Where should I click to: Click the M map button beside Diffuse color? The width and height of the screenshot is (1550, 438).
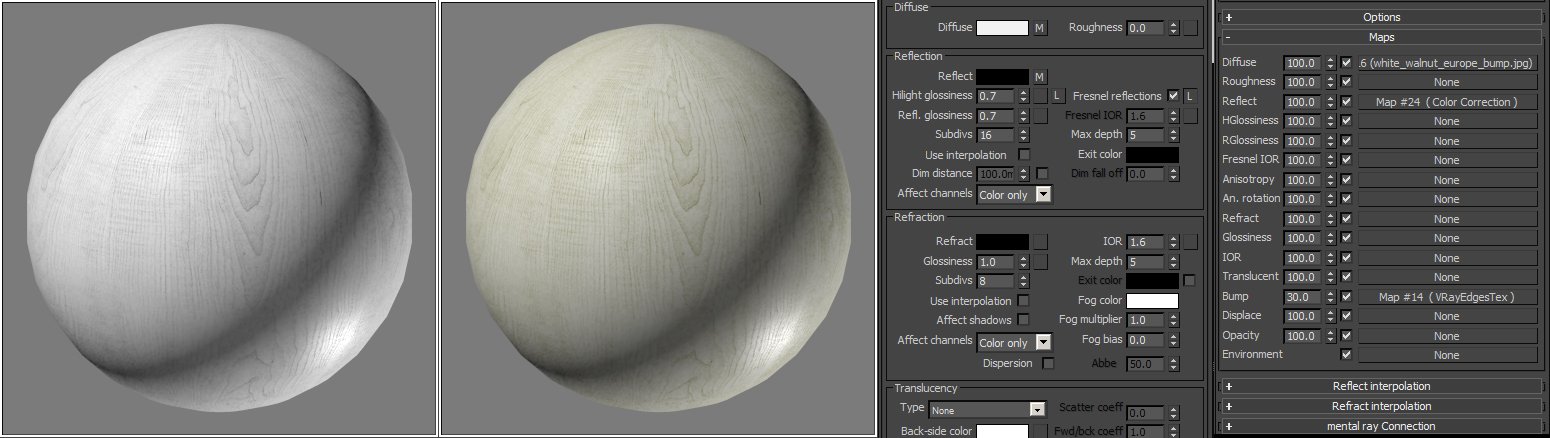tap(1040, 28)
